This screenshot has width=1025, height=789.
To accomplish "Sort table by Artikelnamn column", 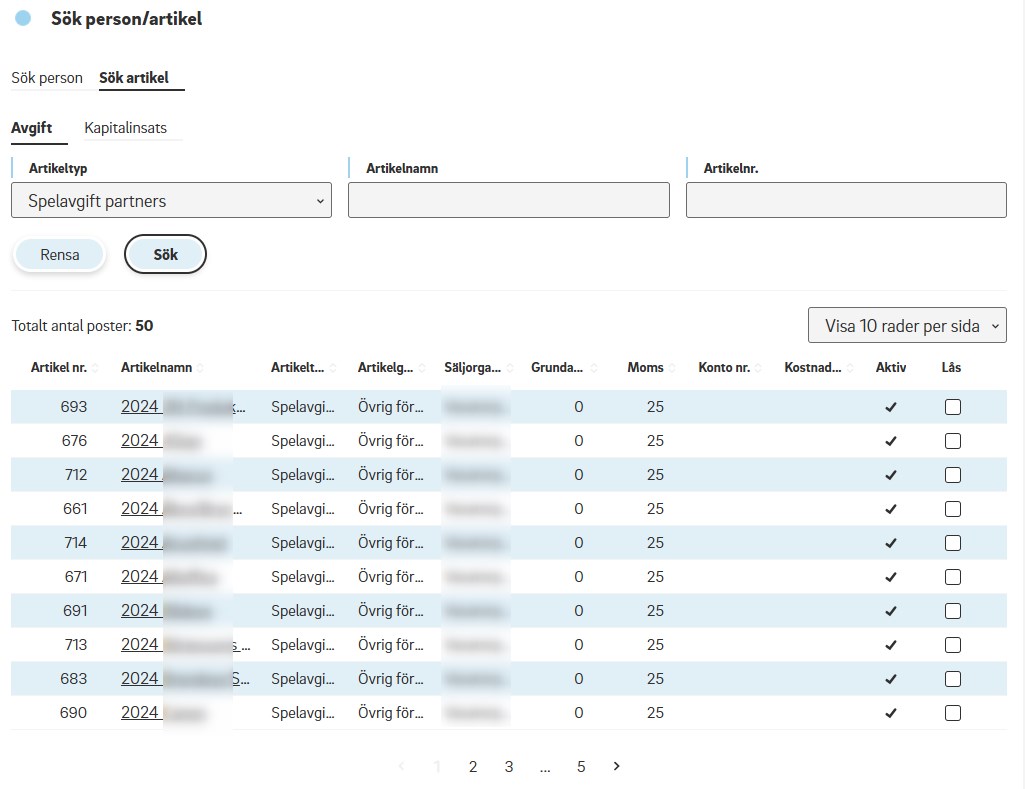I will 156,367.
